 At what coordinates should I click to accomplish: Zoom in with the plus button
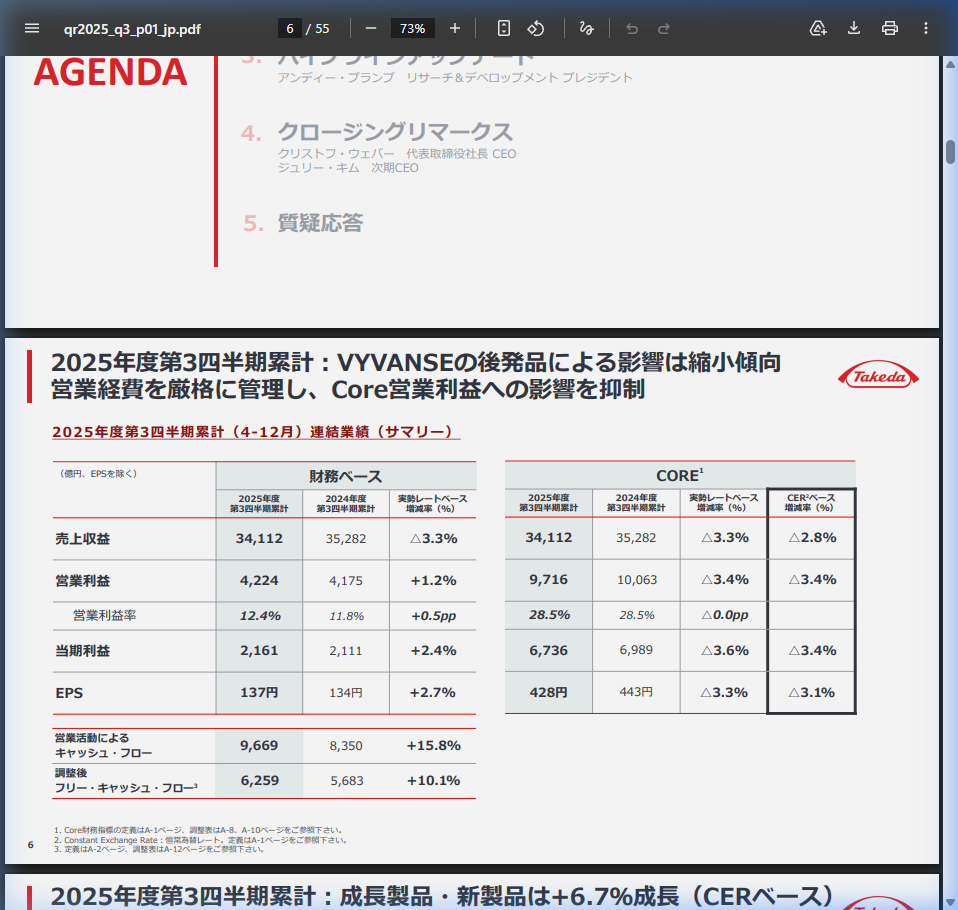point(455,29)
